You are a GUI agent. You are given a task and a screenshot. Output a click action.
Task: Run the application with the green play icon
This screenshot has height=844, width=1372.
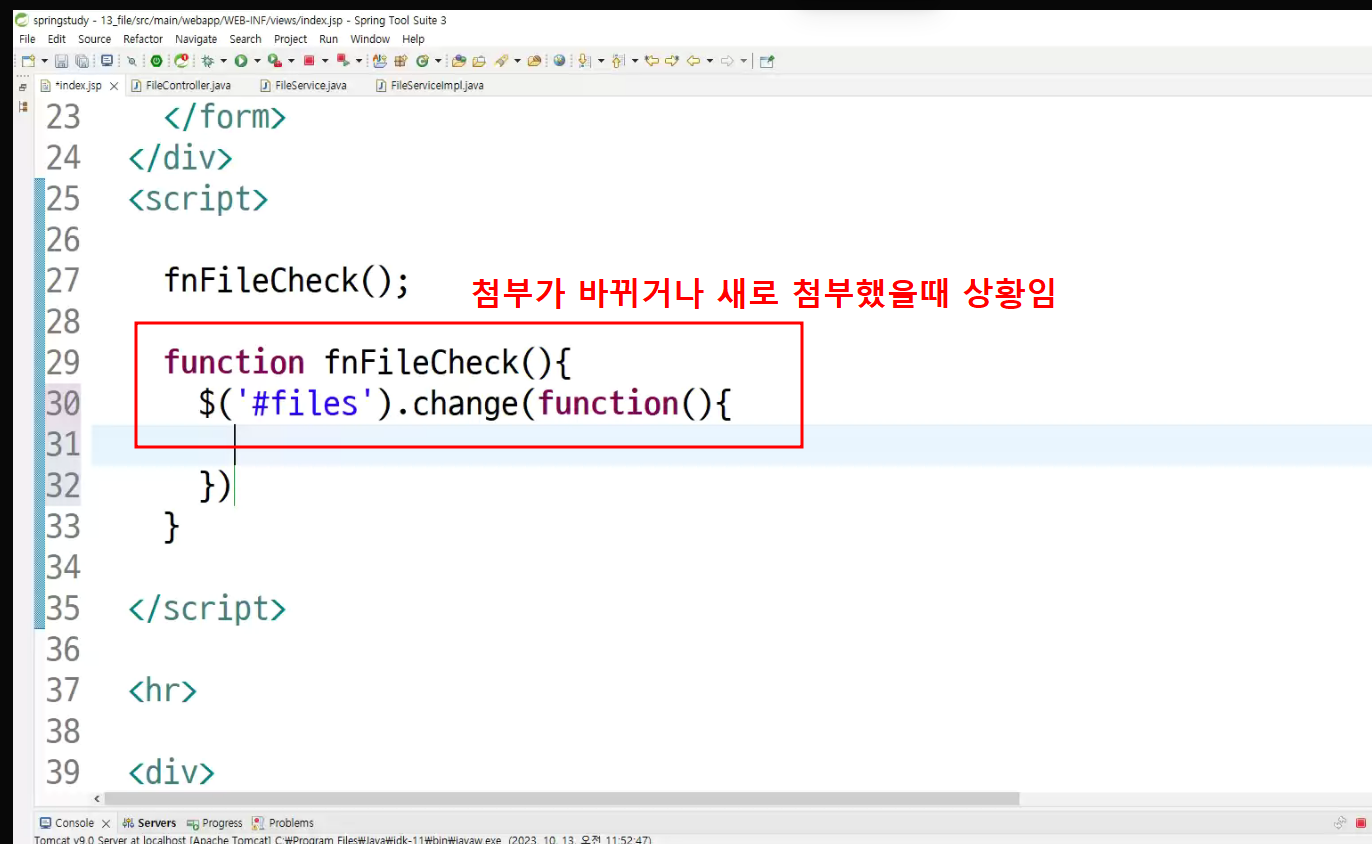point(241,61)
